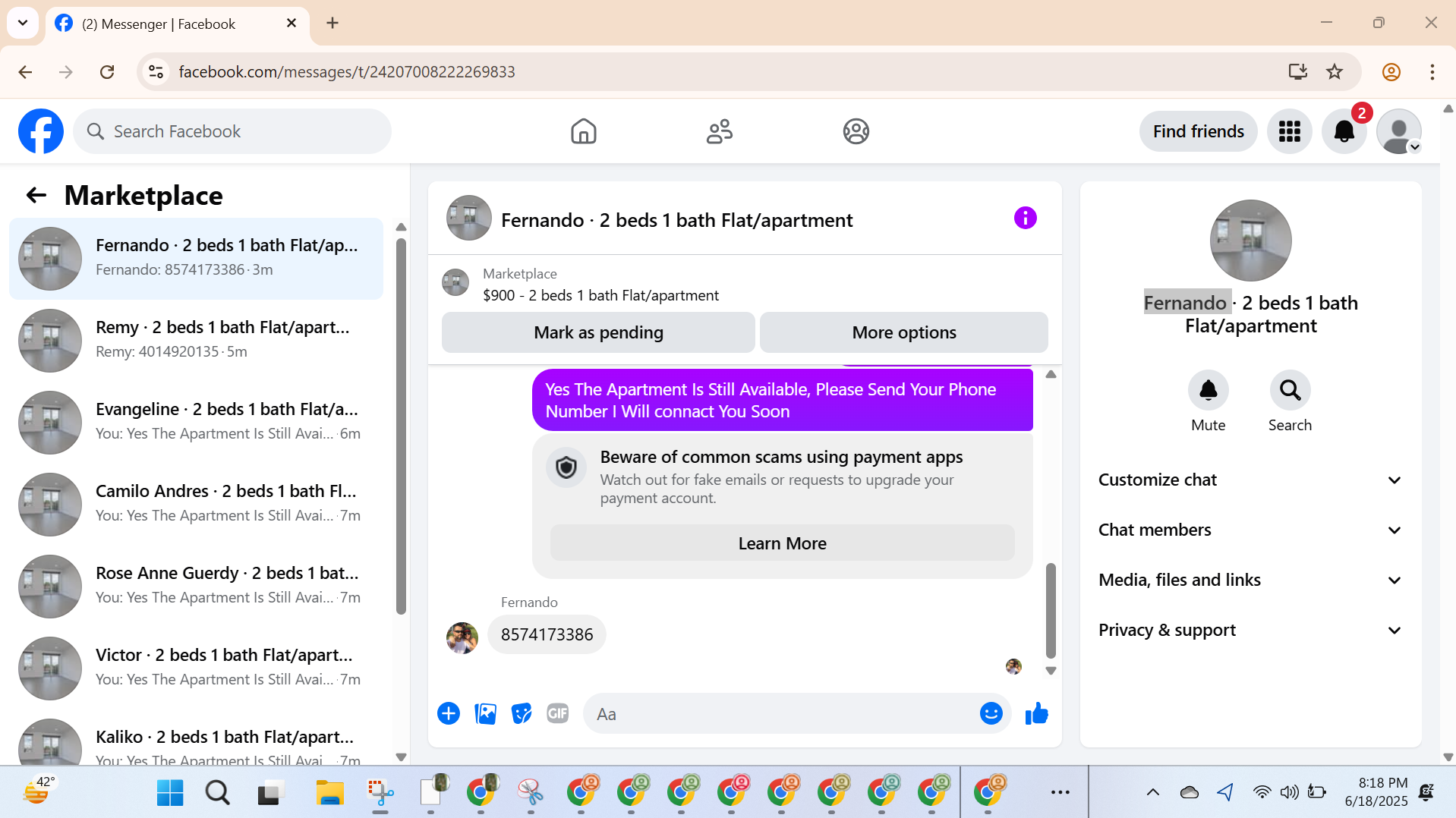Open the Groups icon in top navigation
Screen dimensions: 1456x818
point(856,131)
